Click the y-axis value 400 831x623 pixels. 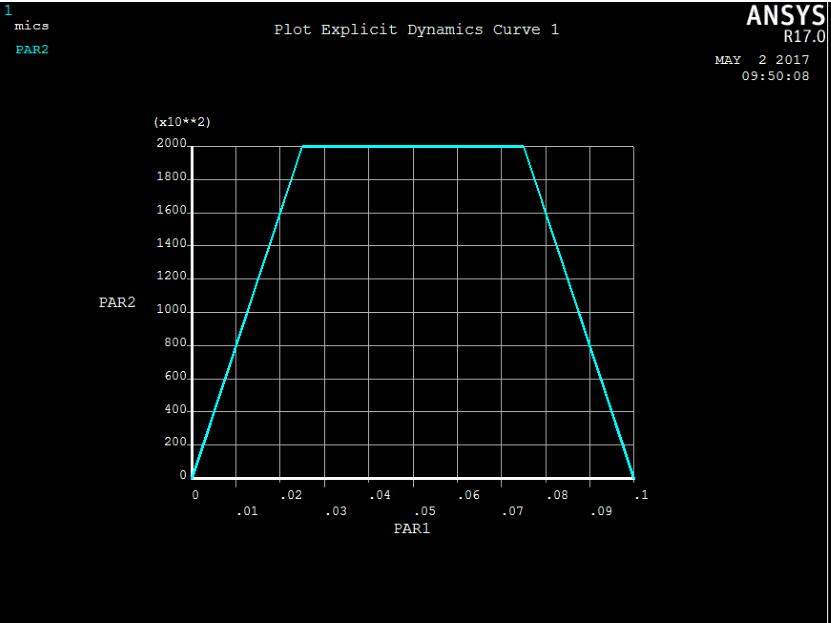(176, 410)
